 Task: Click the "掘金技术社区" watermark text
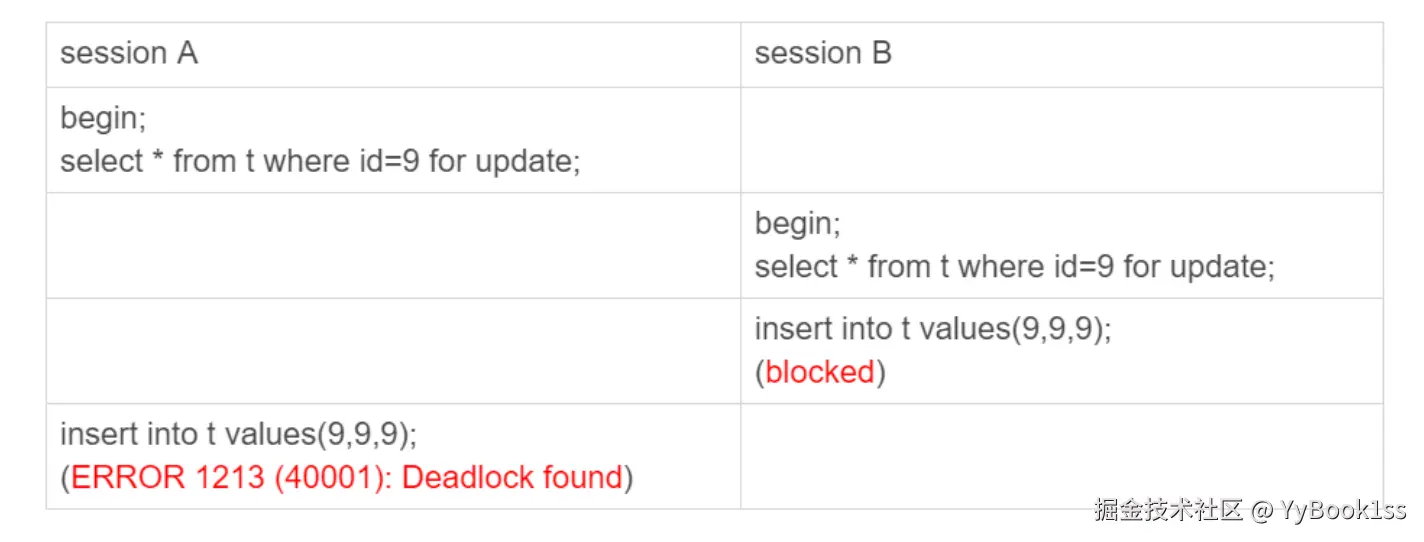pos(1168,510)
